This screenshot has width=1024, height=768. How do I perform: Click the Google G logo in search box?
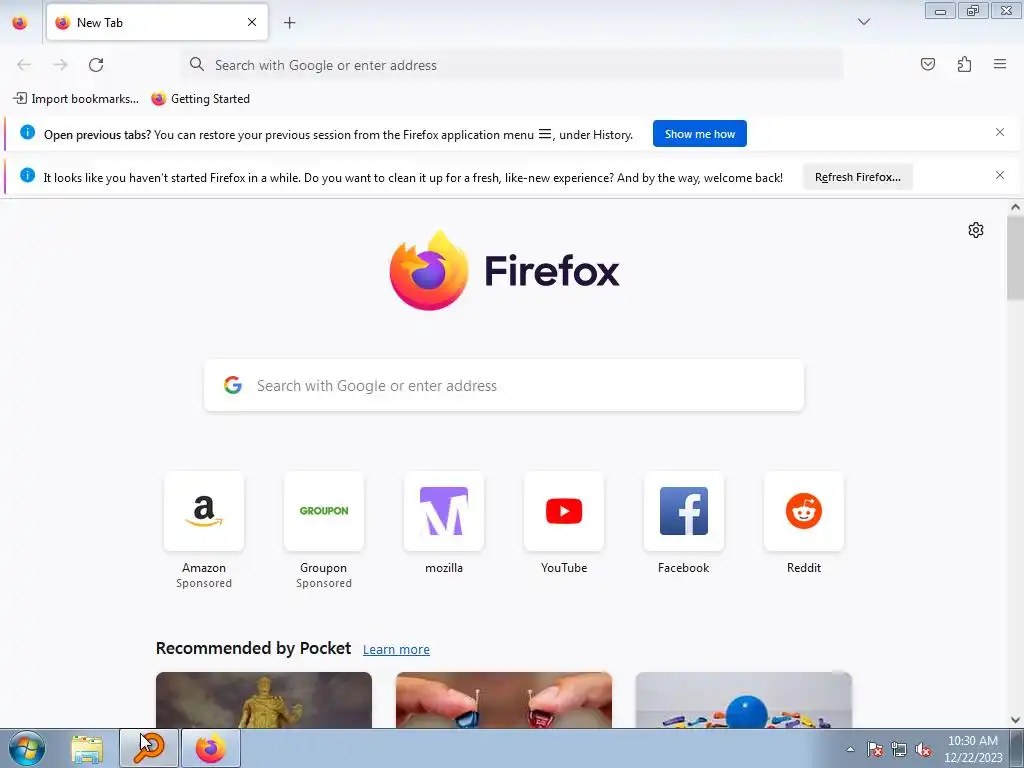[x=233, y=385]
